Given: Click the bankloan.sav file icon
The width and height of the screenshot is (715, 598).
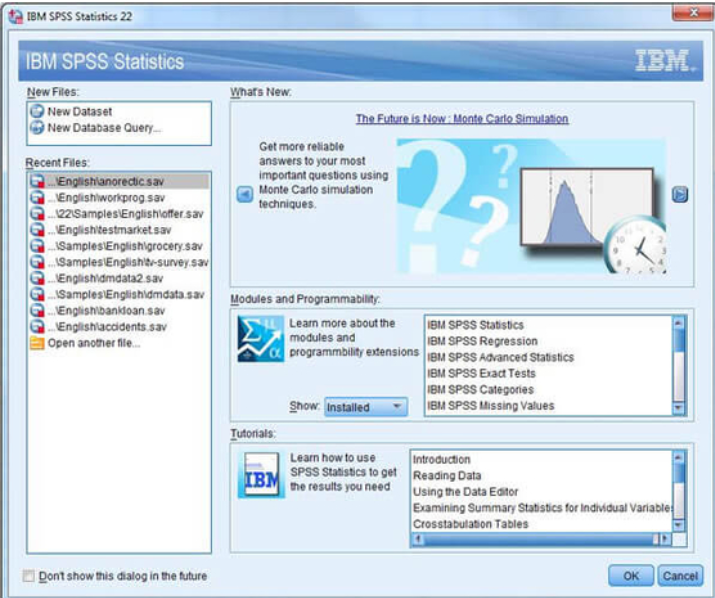Looking at the screenshot, I should [x=37, y=311].
